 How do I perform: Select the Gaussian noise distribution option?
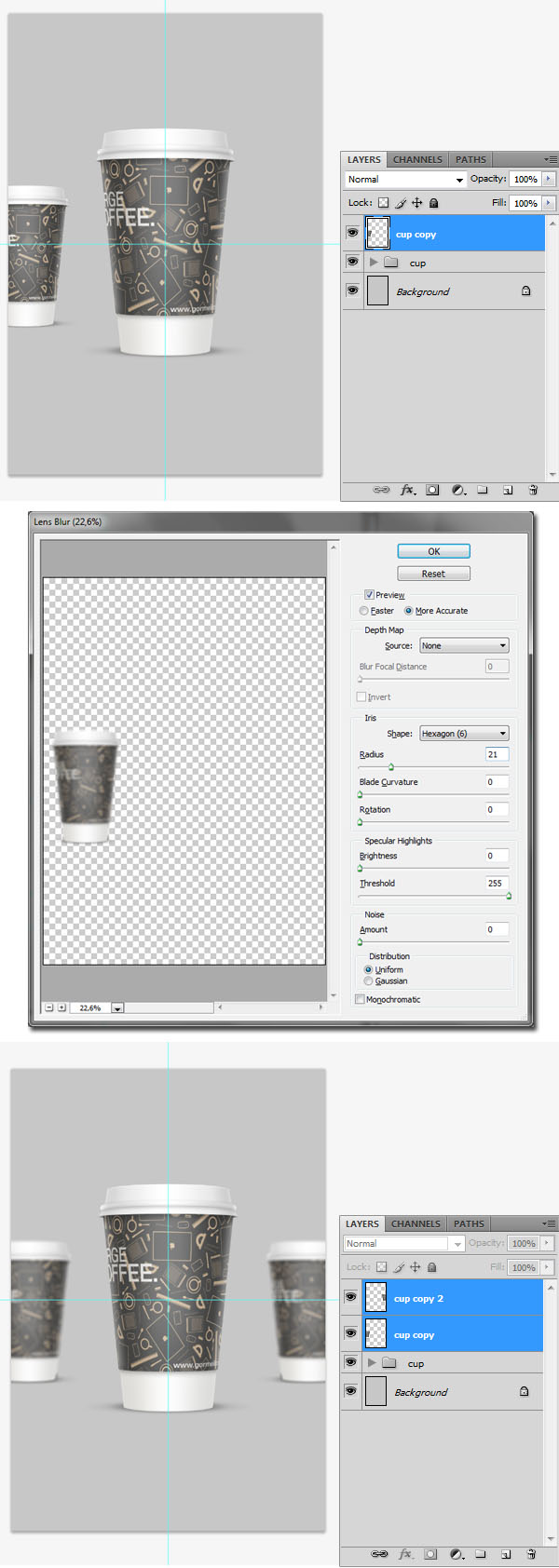(x=369, y=981)
